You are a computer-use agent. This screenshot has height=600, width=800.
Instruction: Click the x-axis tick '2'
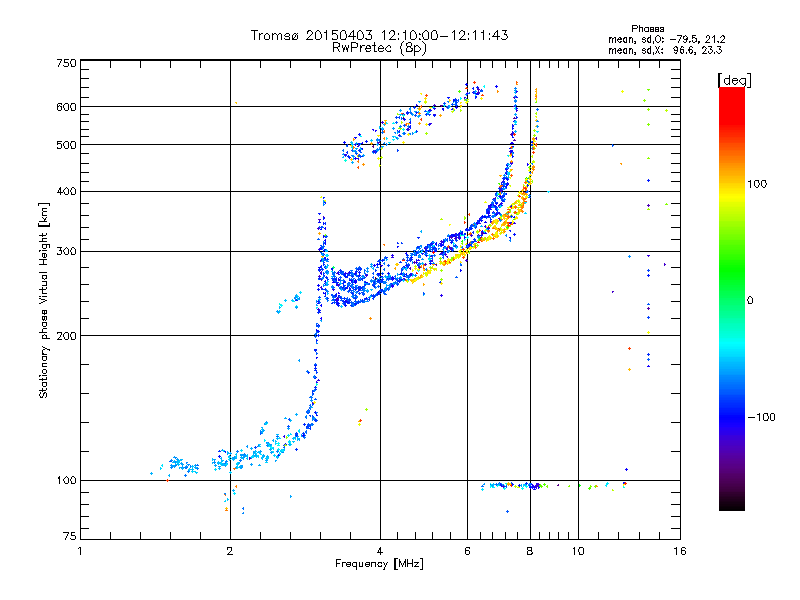click(x=230, y=551)
